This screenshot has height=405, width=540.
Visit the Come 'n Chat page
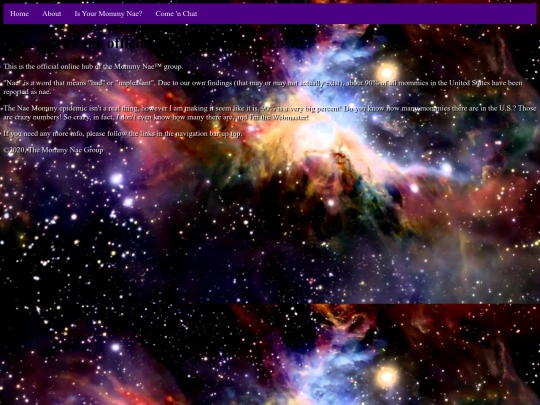point(176,14)
